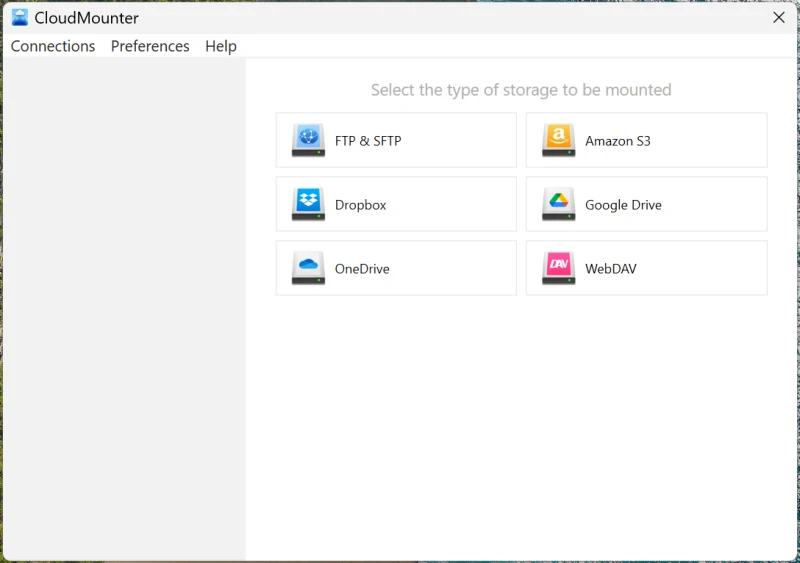
Task: Pick the "Dropbox" storage label text
Action: click(x=360, y=205)
